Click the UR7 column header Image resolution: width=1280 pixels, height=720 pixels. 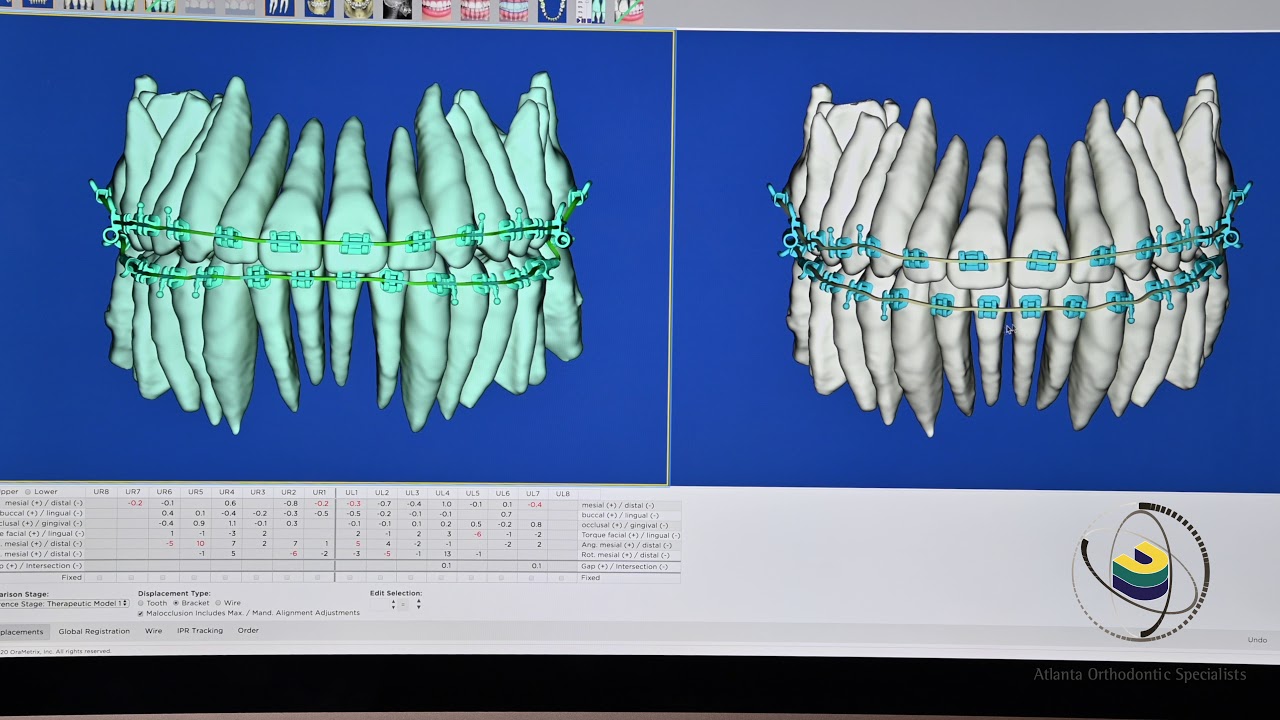point(133,493)
